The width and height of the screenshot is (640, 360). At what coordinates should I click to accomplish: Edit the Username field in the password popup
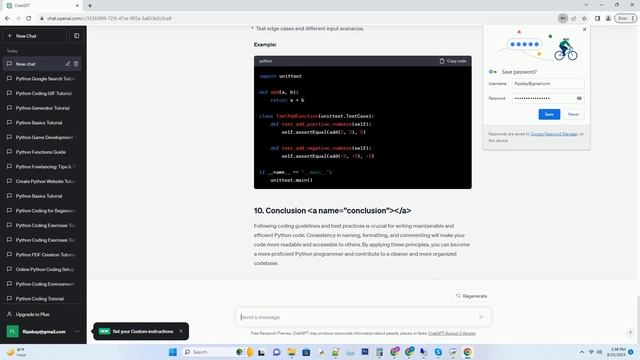click(x=548, y=84)
